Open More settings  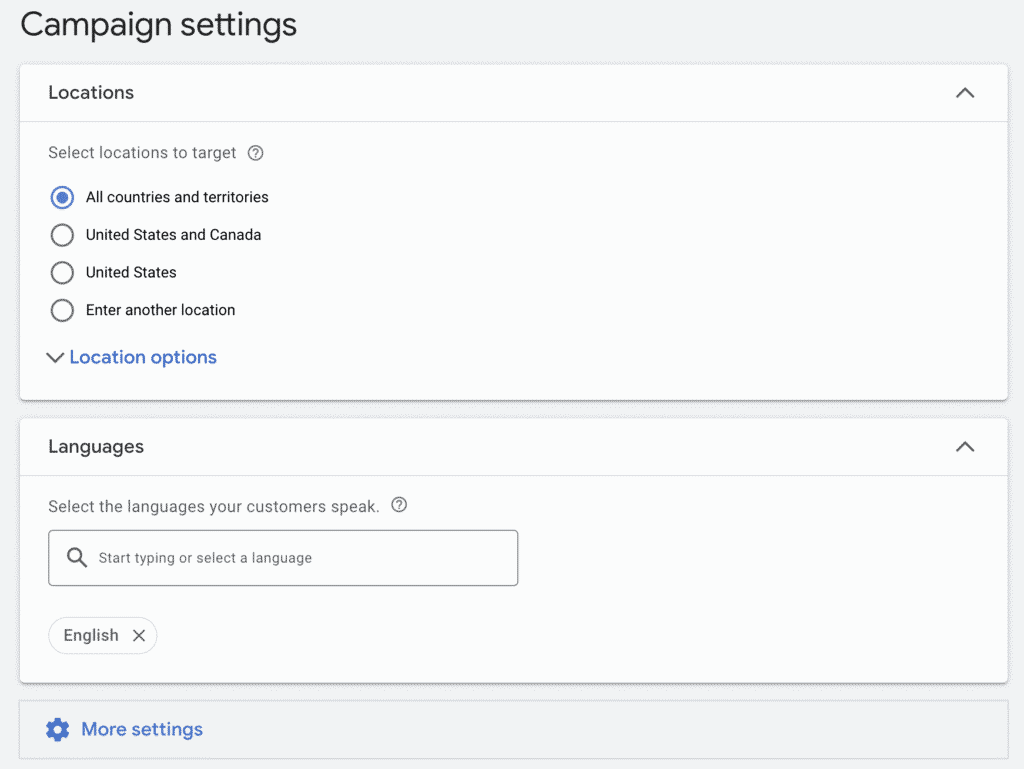pos(141,729)
